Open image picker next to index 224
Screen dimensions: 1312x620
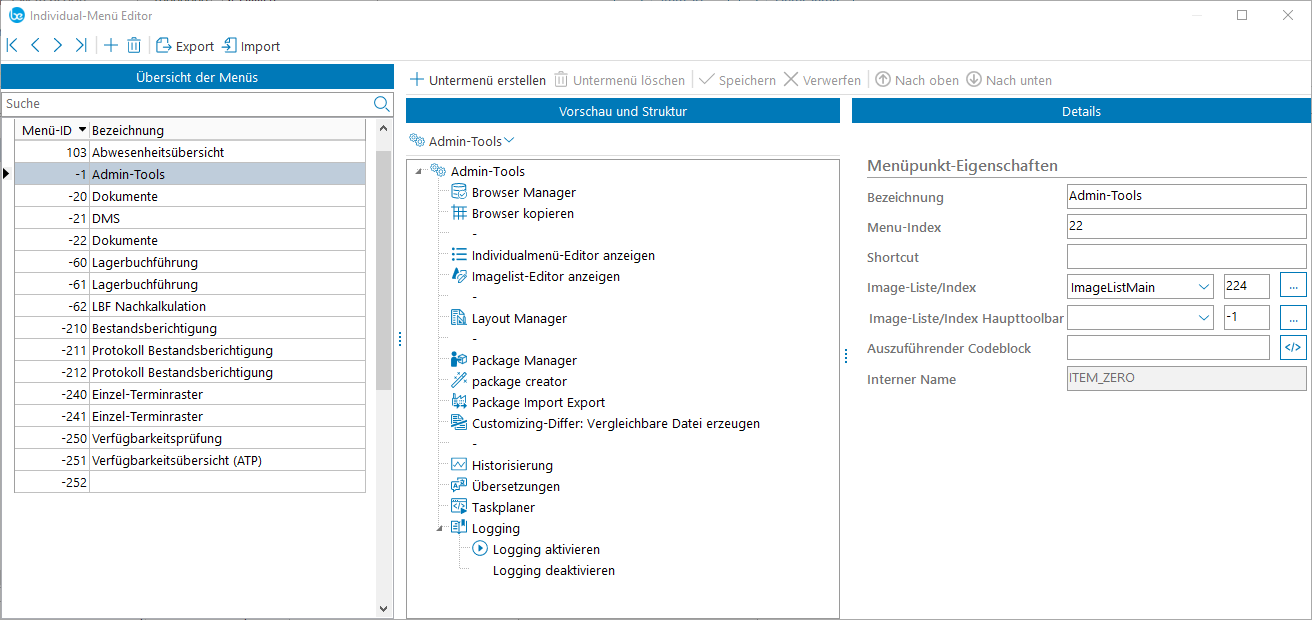click(x=1293, y=287)
